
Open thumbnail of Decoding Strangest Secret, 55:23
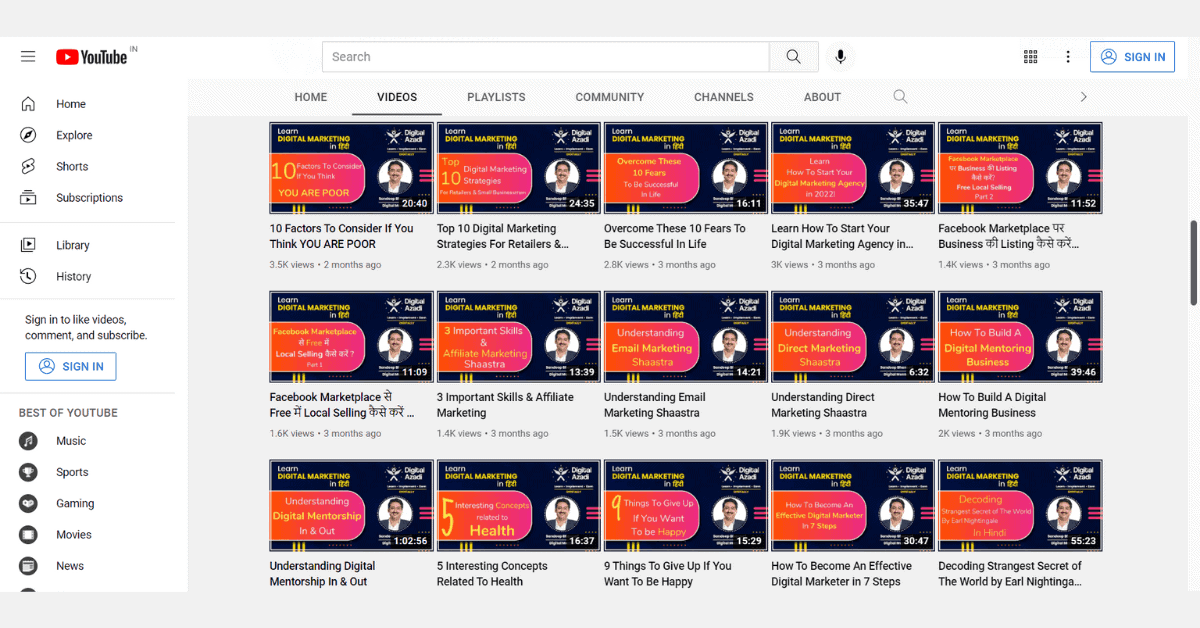1020,505
